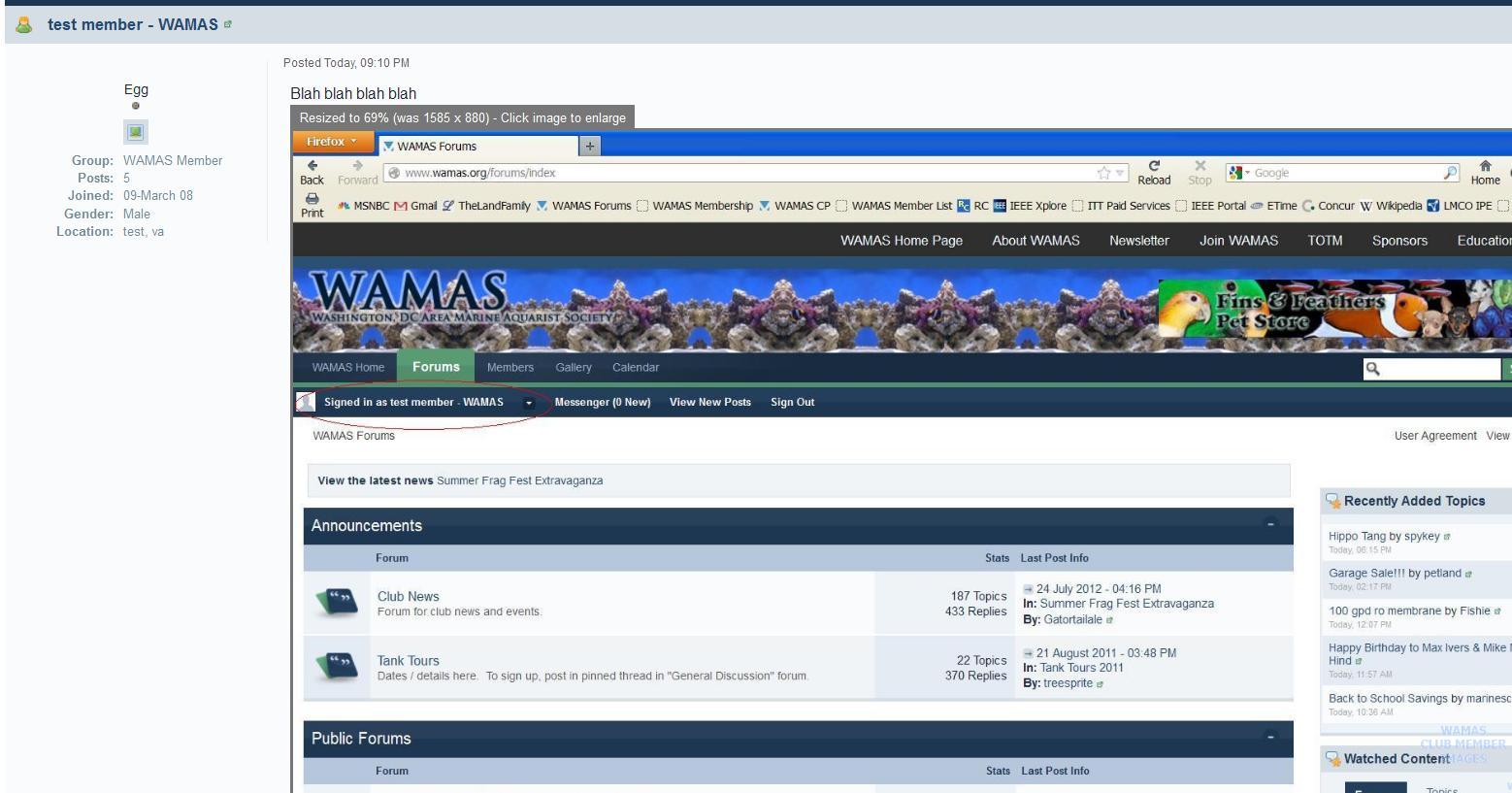Collapse the Announcements section
1512x793 pixels.
[1270, 525]
